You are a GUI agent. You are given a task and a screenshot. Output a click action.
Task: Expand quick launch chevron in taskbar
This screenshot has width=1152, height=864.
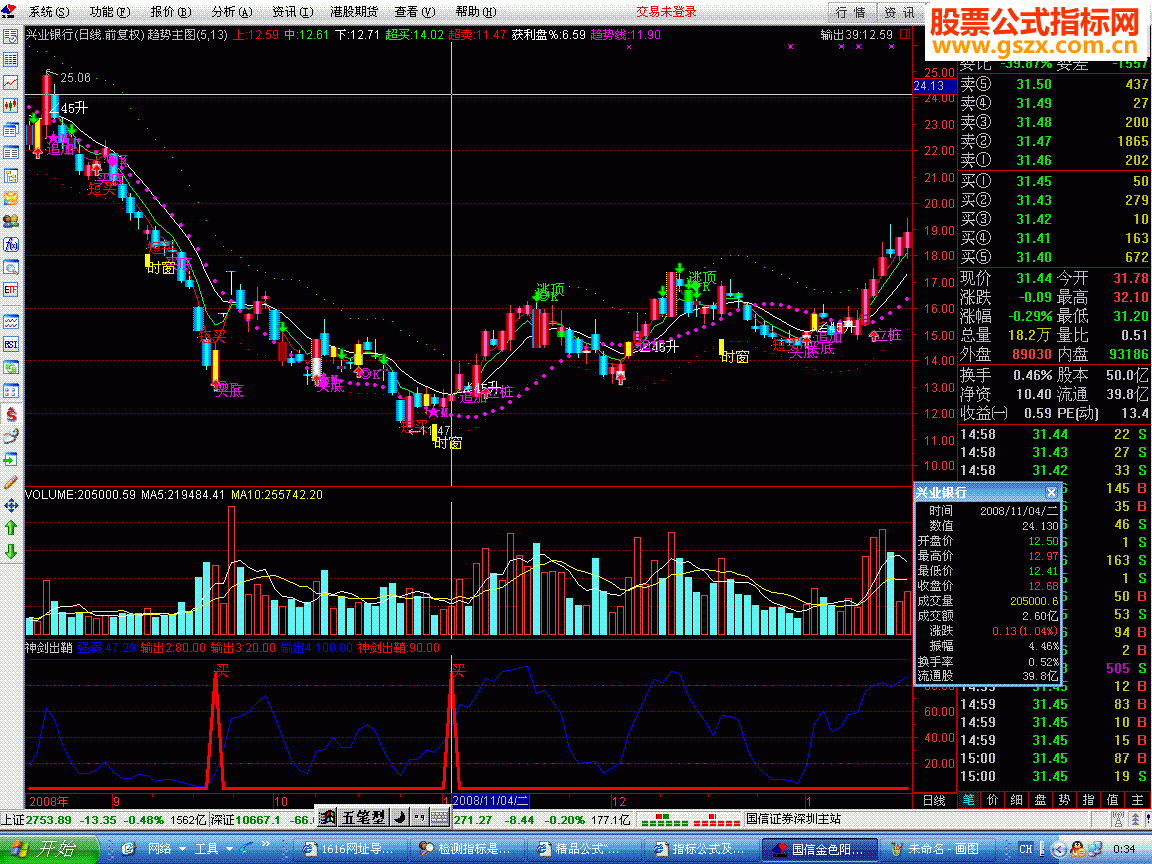266,845
